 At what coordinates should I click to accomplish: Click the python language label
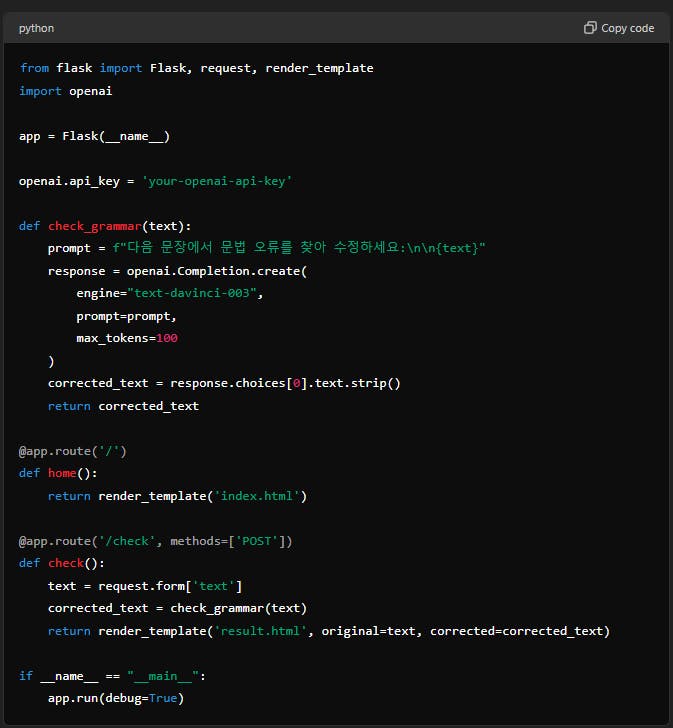point(36,28)
